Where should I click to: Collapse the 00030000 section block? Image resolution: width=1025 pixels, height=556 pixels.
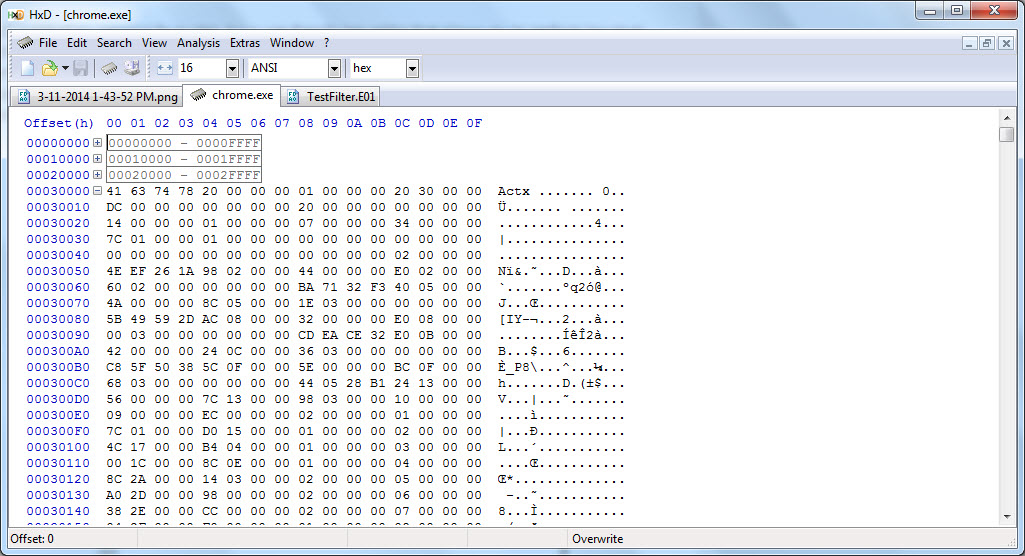97,191
